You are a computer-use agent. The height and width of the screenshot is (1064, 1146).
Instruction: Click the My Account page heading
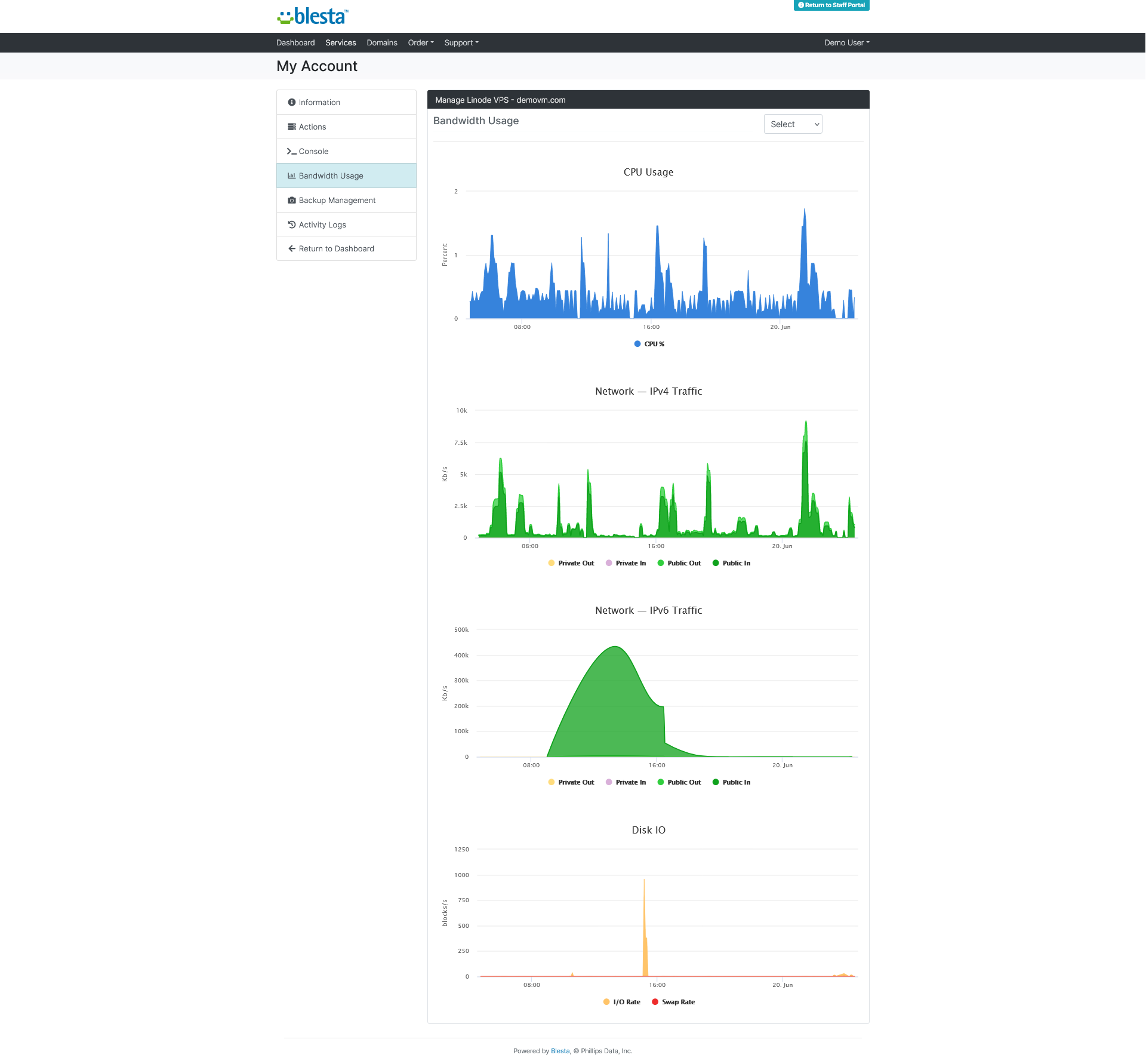[316, 66]
